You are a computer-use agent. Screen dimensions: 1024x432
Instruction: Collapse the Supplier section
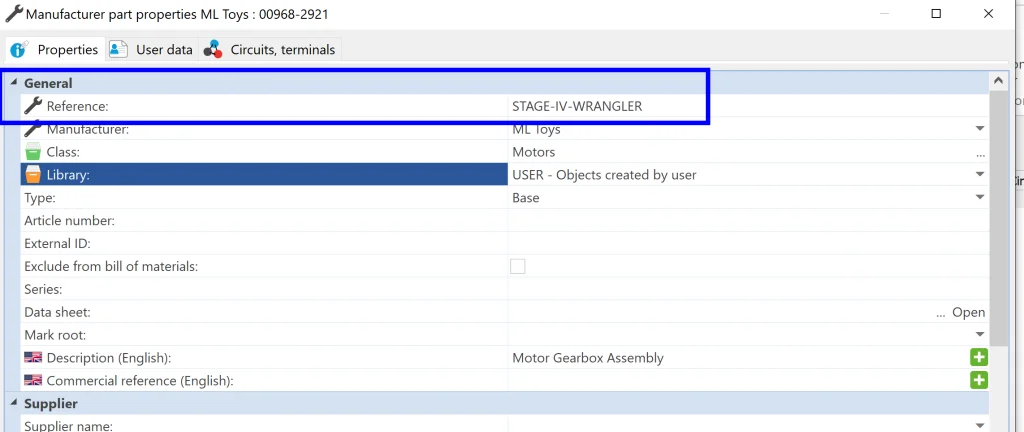click(x=13, y=404)
